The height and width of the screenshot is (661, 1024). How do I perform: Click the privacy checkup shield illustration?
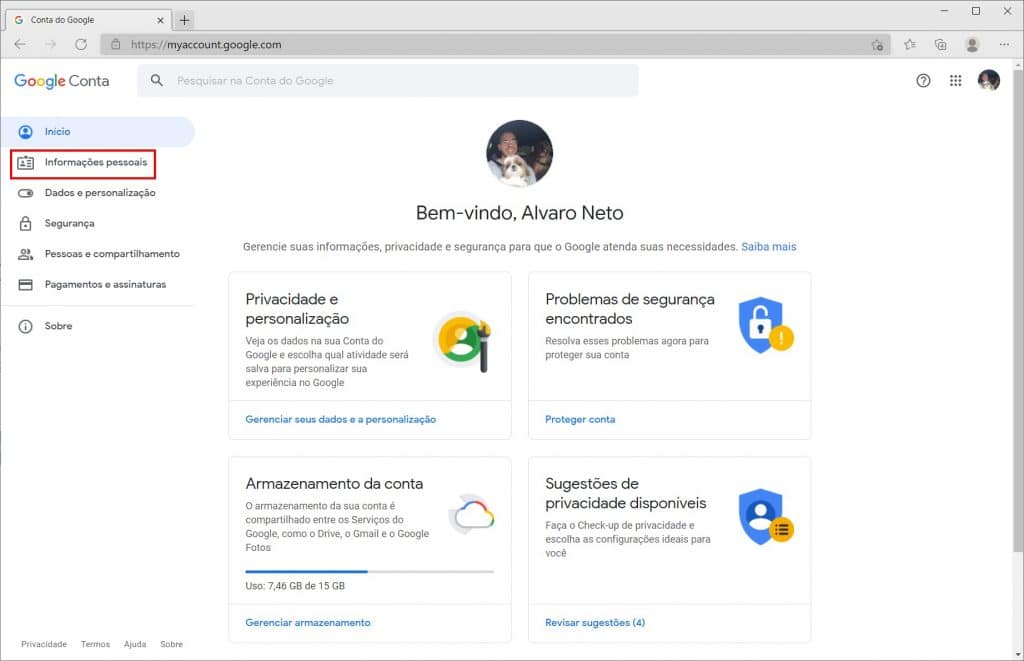(765, 517)
